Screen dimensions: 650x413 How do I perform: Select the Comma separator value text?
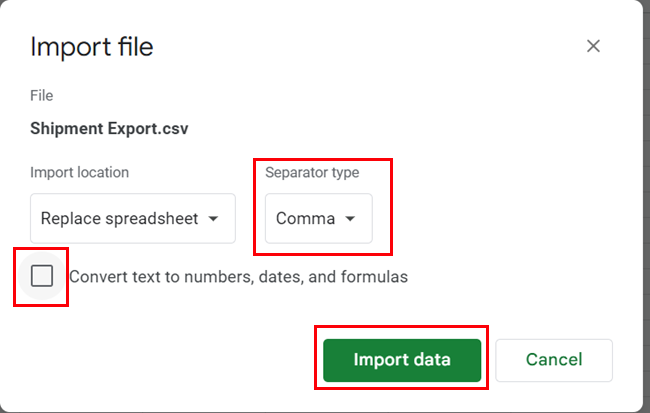305,218
